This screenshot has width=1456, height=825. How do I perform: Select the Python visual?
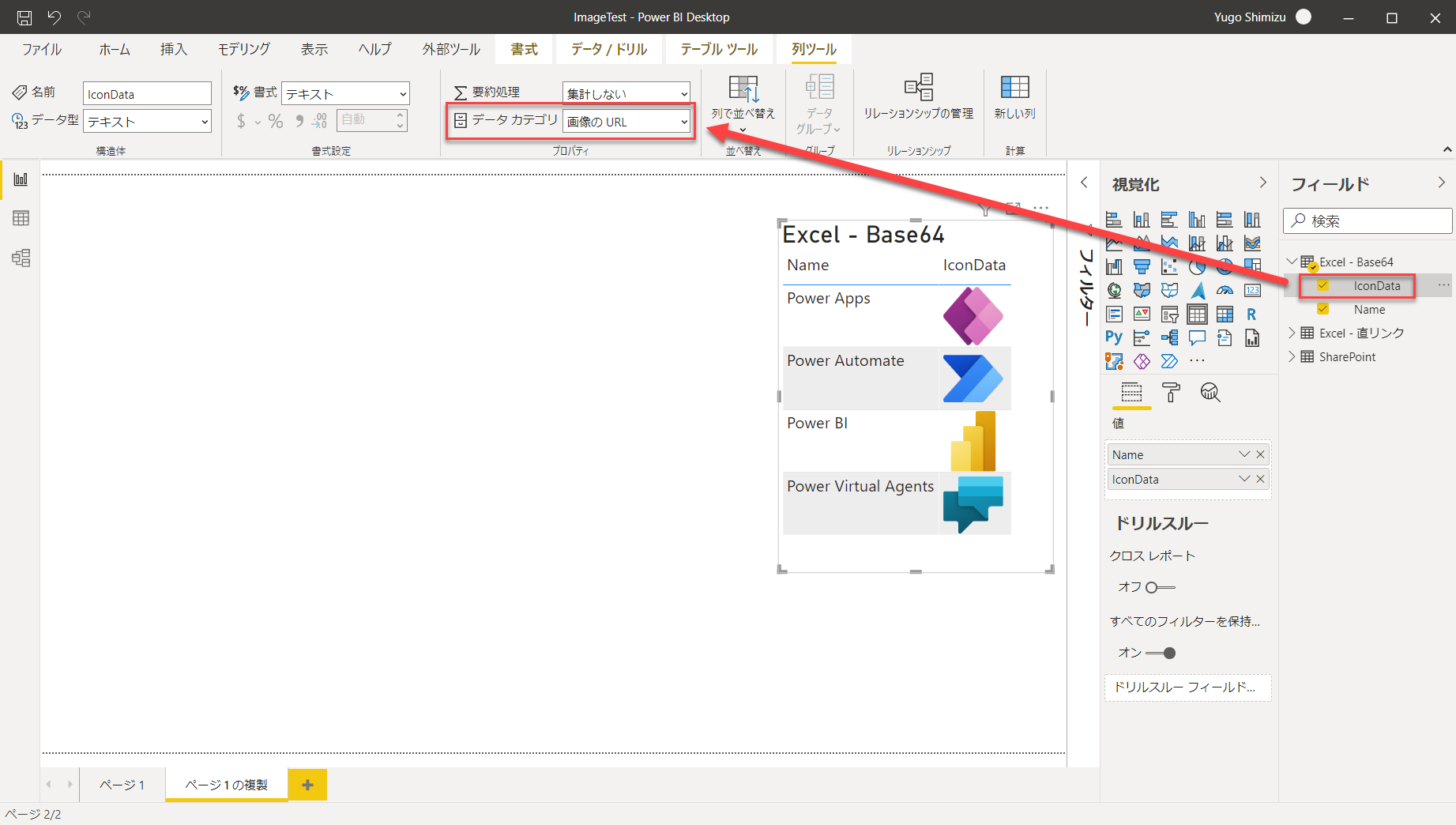(1114, 338)
